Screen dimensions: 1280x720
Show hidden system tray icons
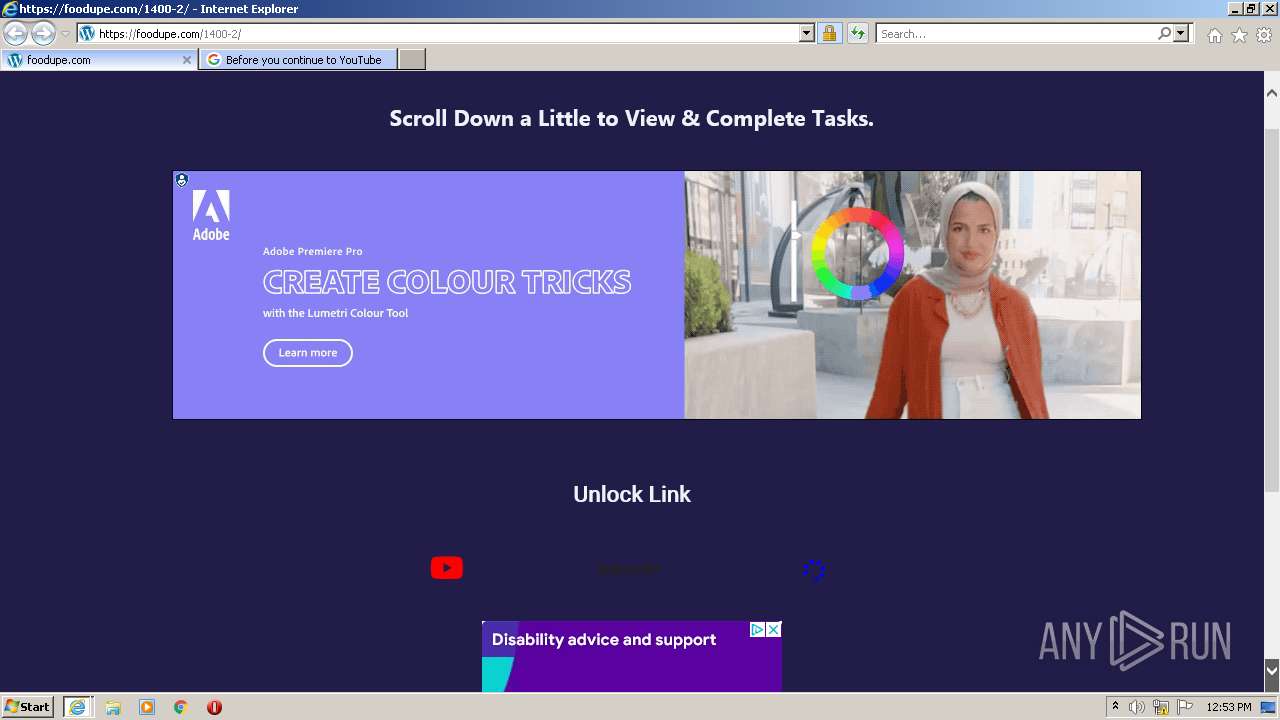point(1115,707)
